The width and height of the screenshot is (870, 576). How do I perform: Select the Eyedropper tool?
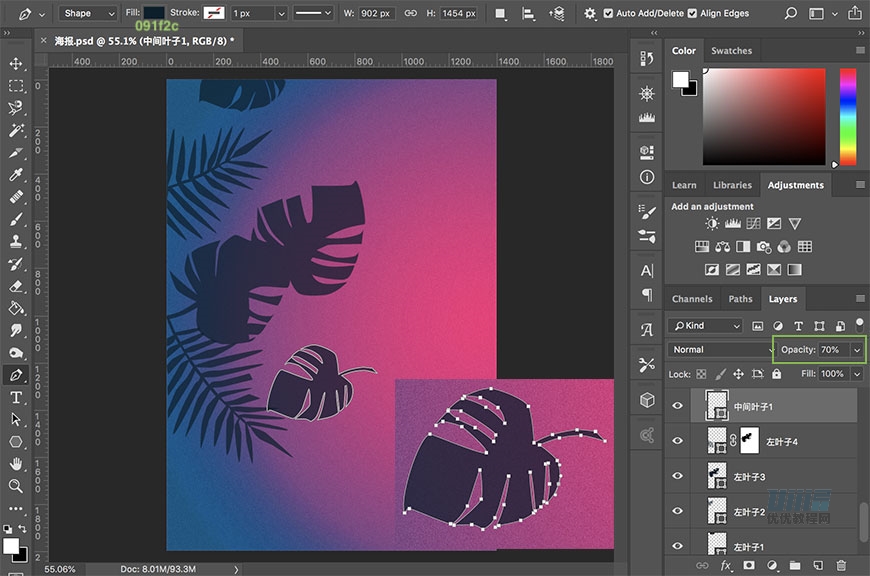[16, 175]
